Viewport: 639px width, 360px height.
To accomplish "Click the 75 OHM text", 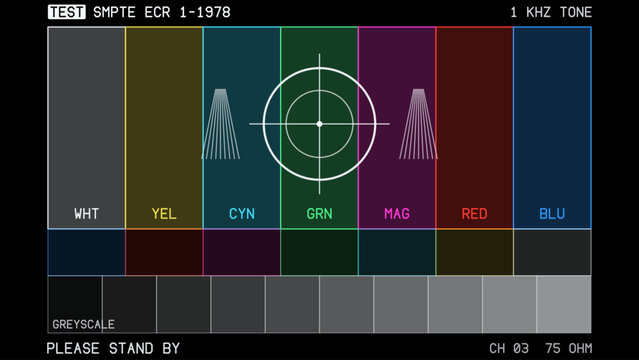I will (x=568, y=349).
